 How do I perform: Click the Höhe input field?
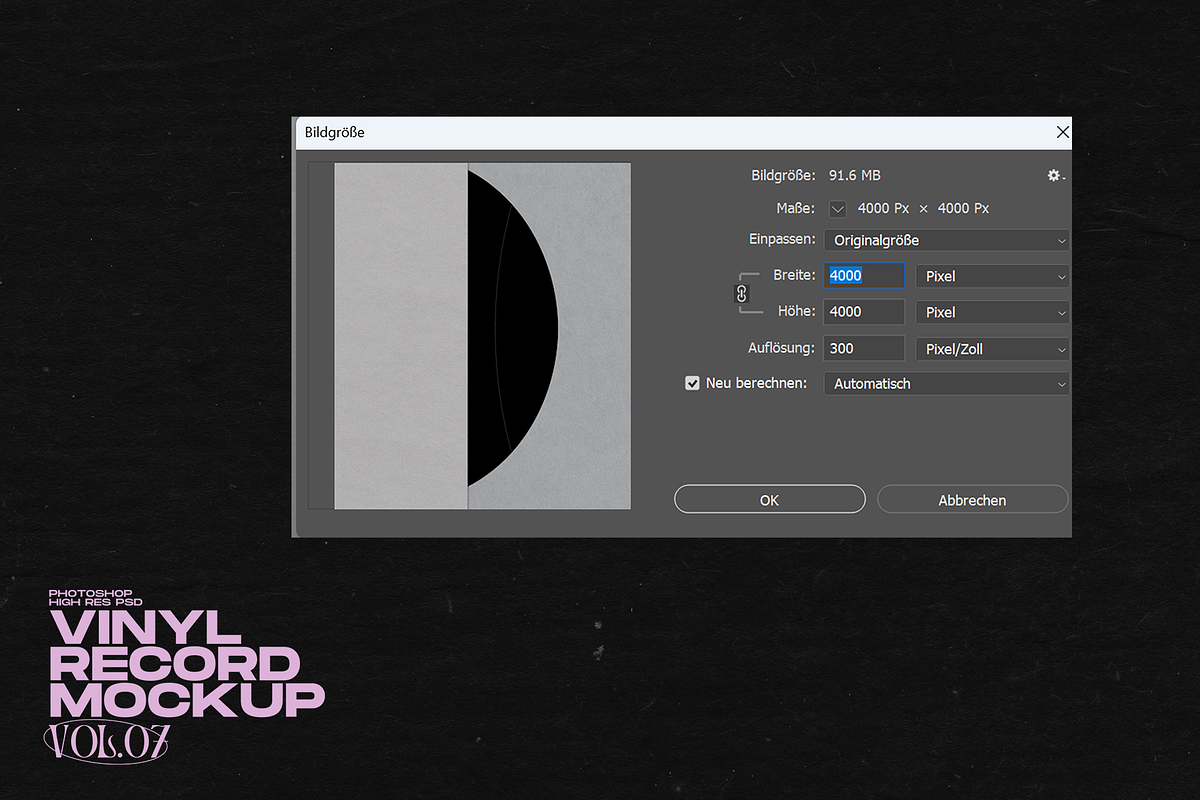[864, 312]
